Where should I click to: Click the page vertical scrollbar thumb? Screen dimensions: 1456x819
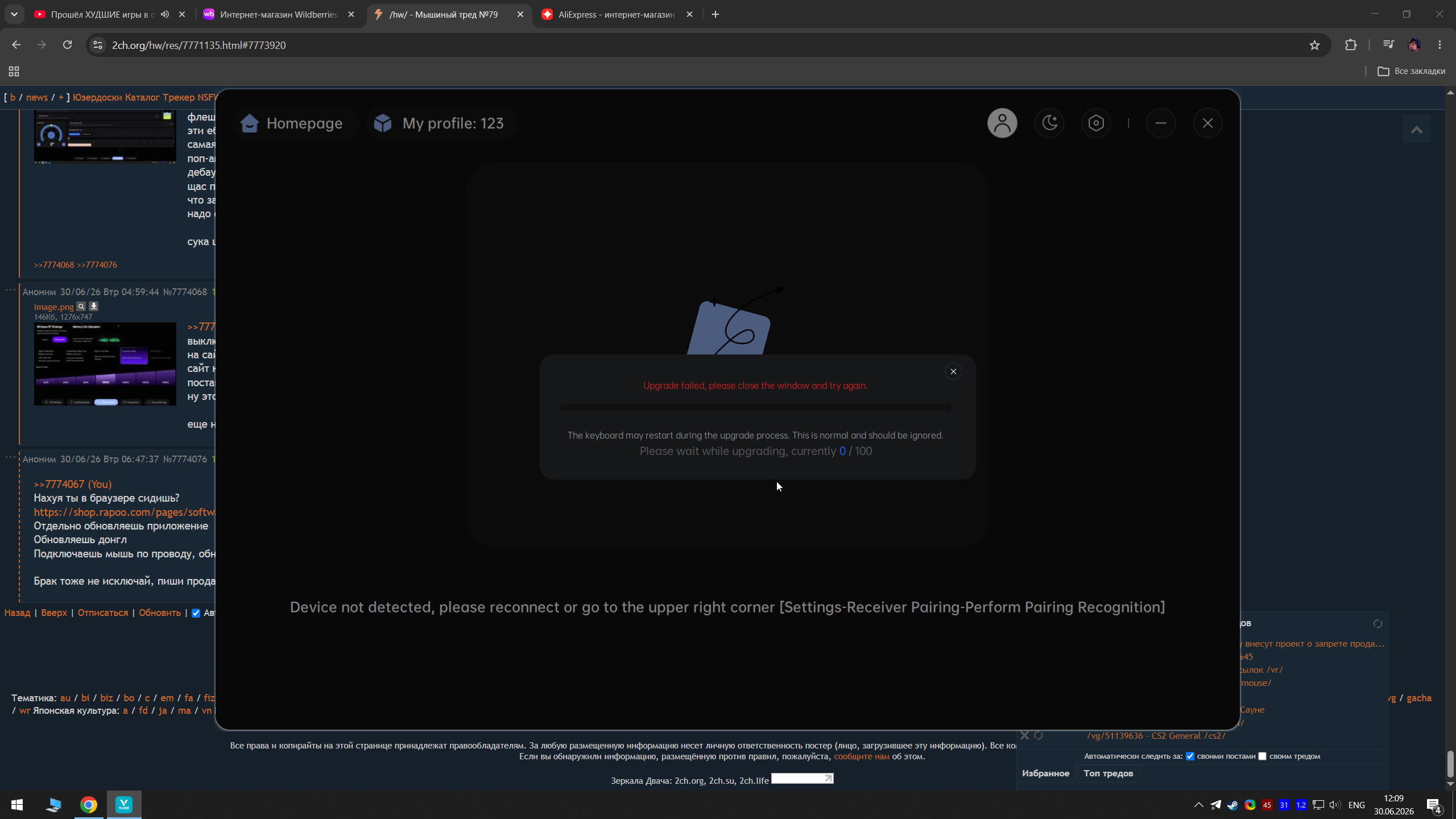[x=1450, y=763]
